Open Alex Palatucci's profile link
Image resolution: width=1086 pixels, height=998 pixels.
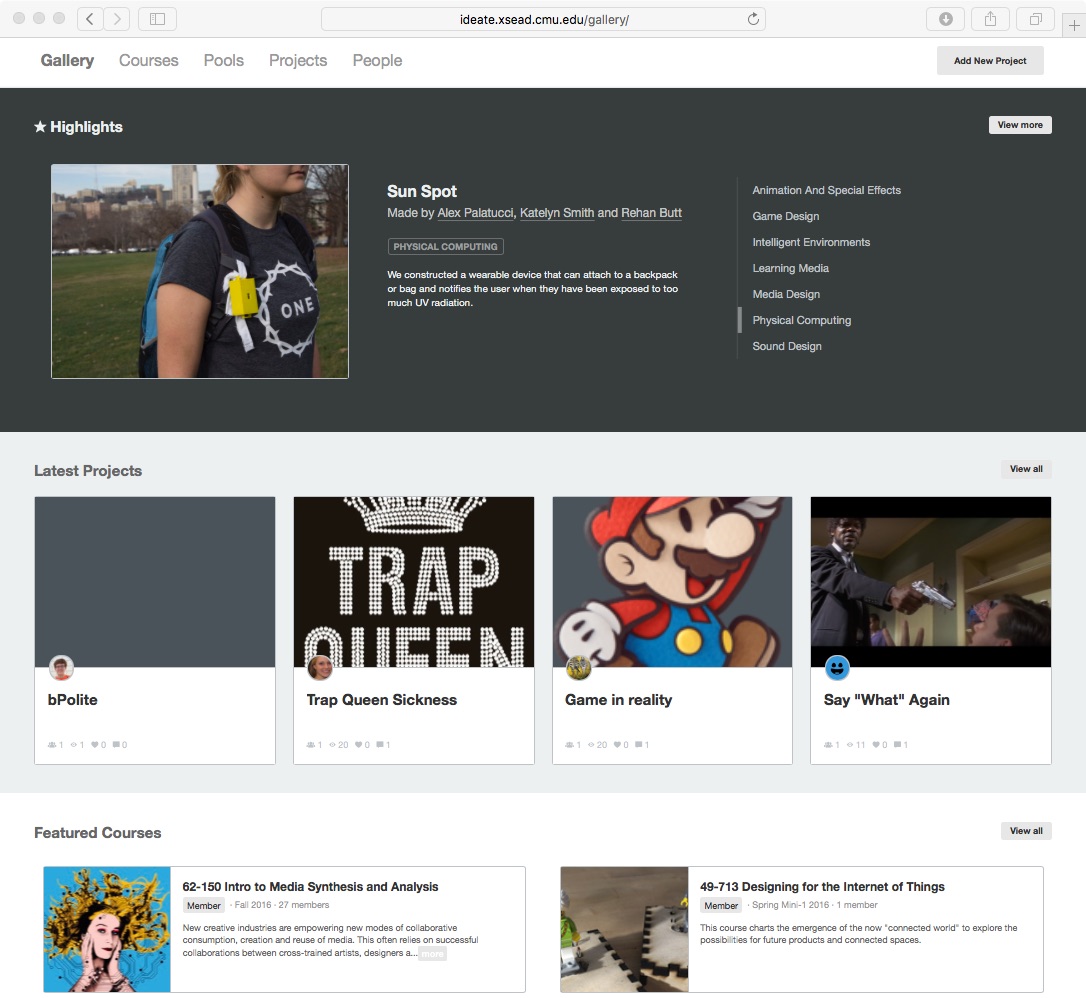476,213
